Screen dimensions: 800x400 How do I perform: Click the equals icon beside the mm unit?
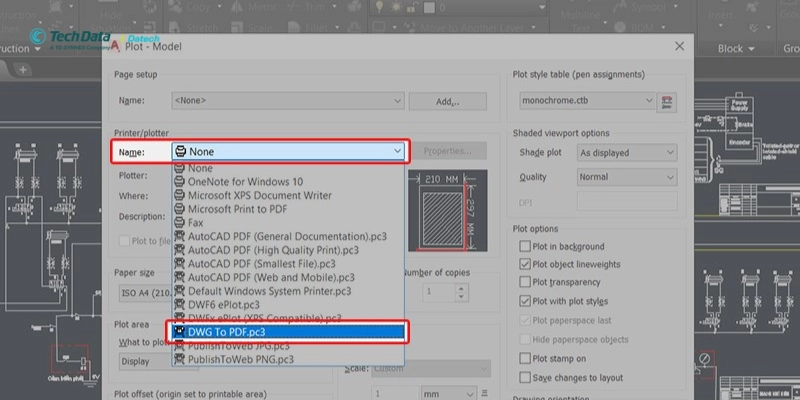tap(484, 393)
